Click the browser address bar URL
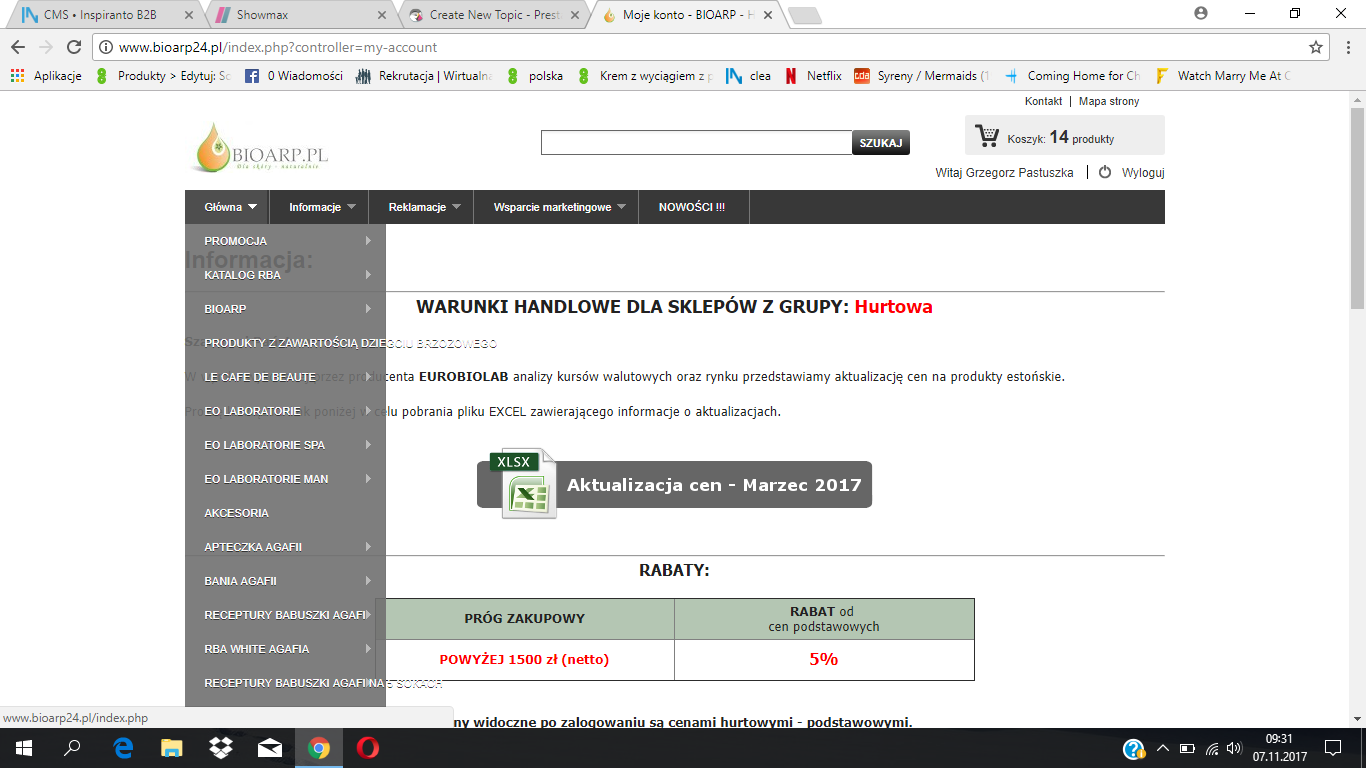Viewport: 1366px width, 768px height. point(277,47)
